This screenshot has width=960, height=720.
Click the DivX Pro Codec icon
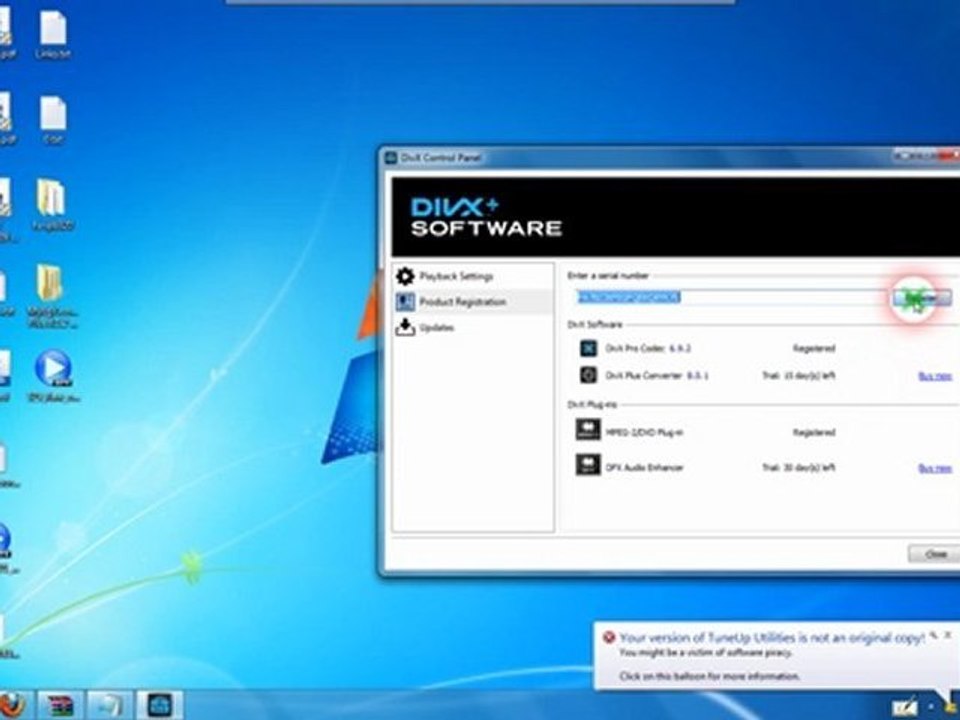(588, 348)
